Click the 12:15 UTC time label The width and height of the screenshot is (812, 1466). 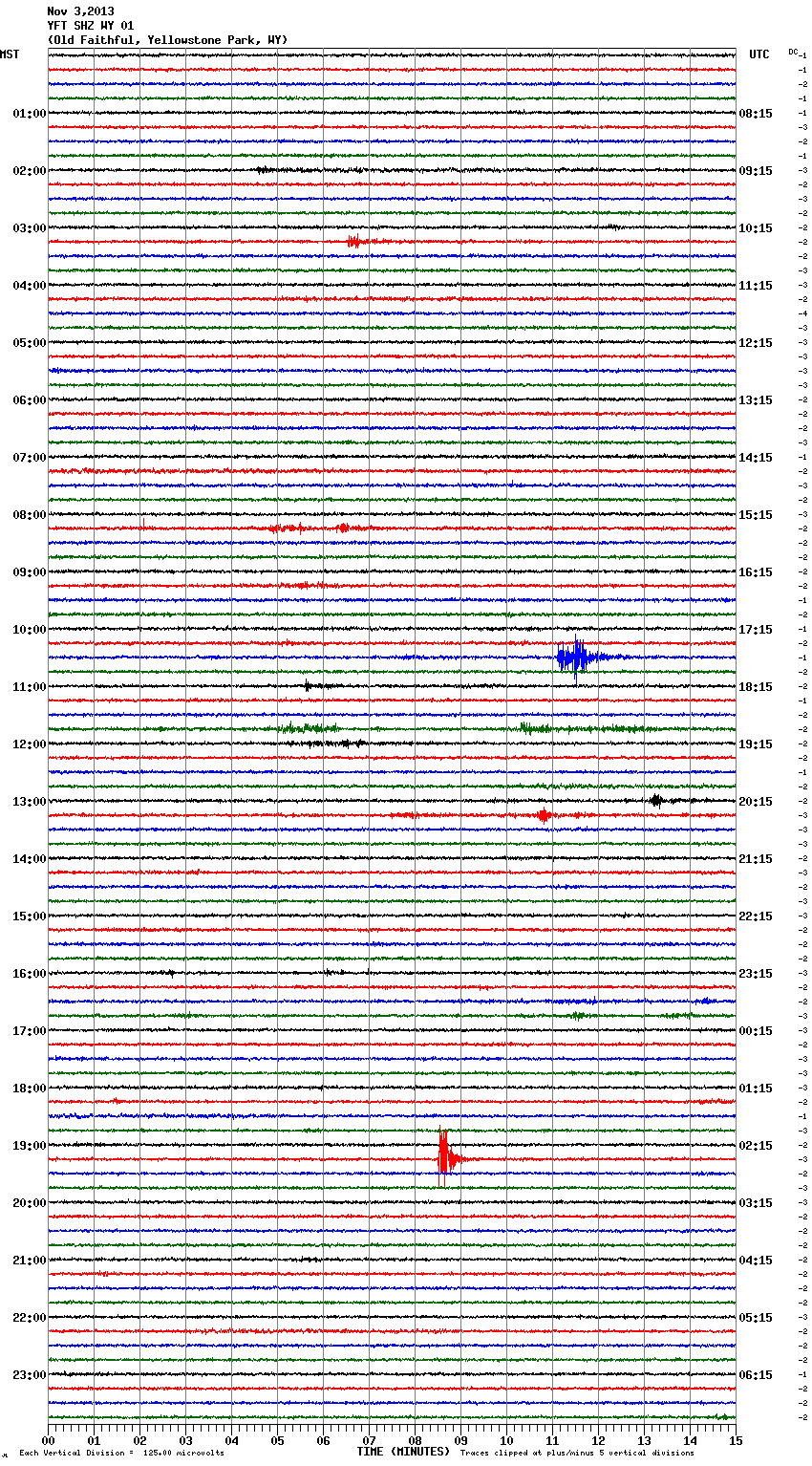756,343
